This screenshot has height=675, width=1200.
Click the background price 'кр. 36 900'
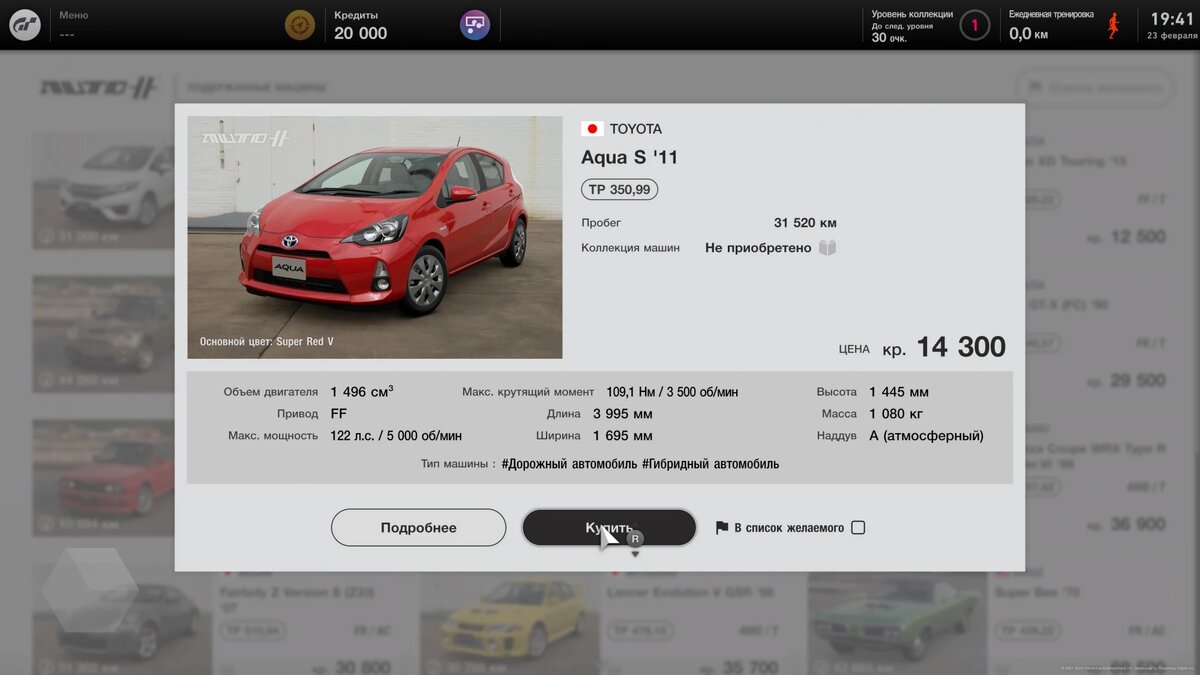[1126, 525]
